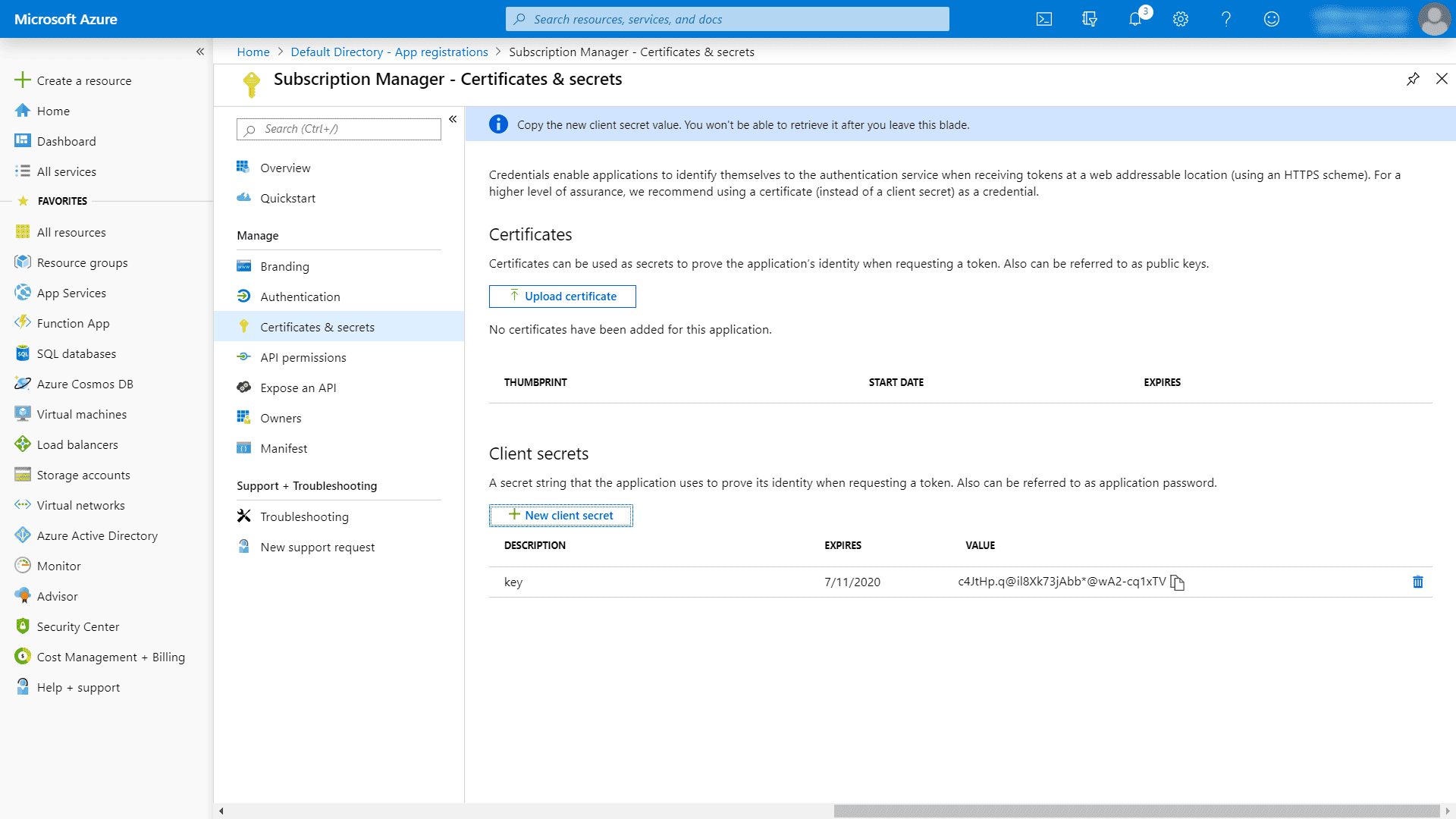Copy the client secret value to clipboard
Viewport: 1456px width, 819px height.
[1177, 582]
